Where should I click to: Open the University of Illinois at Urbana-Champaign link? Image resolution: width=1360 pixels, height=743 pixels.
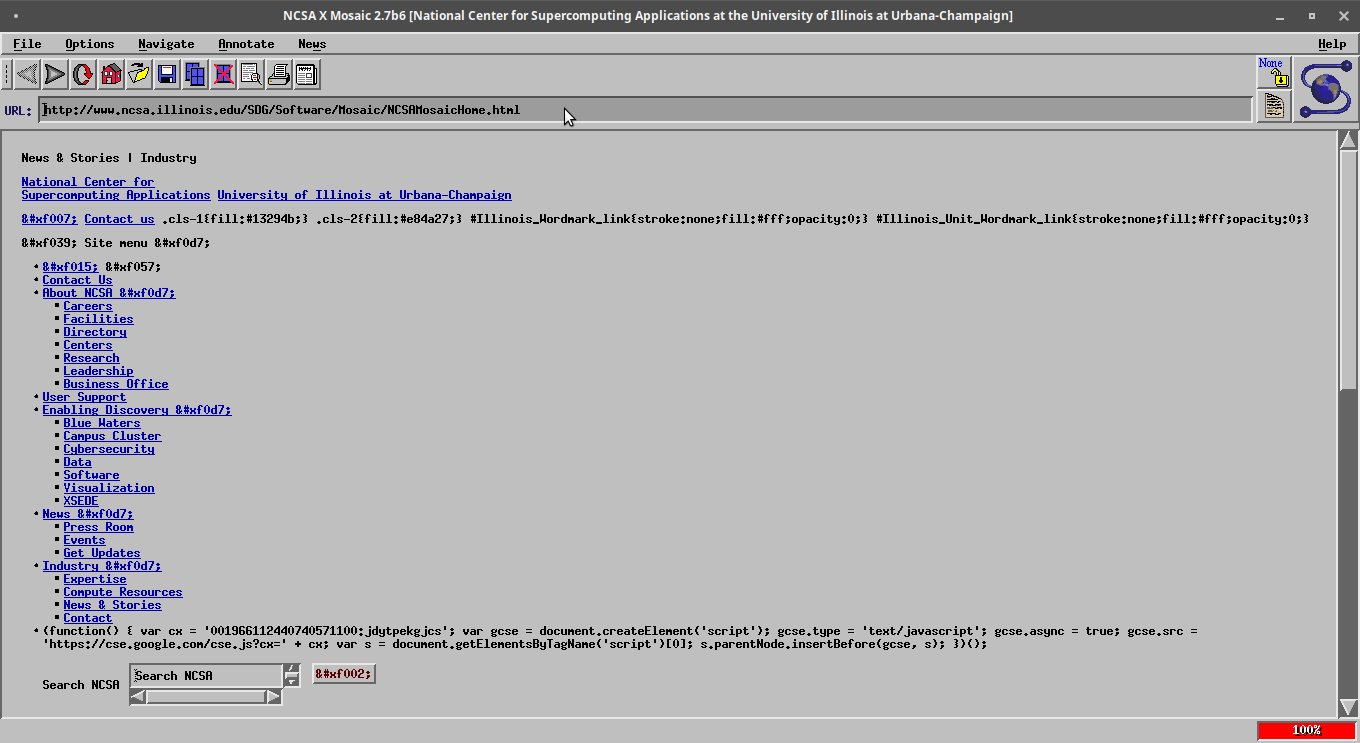click(x=364, y=195)
